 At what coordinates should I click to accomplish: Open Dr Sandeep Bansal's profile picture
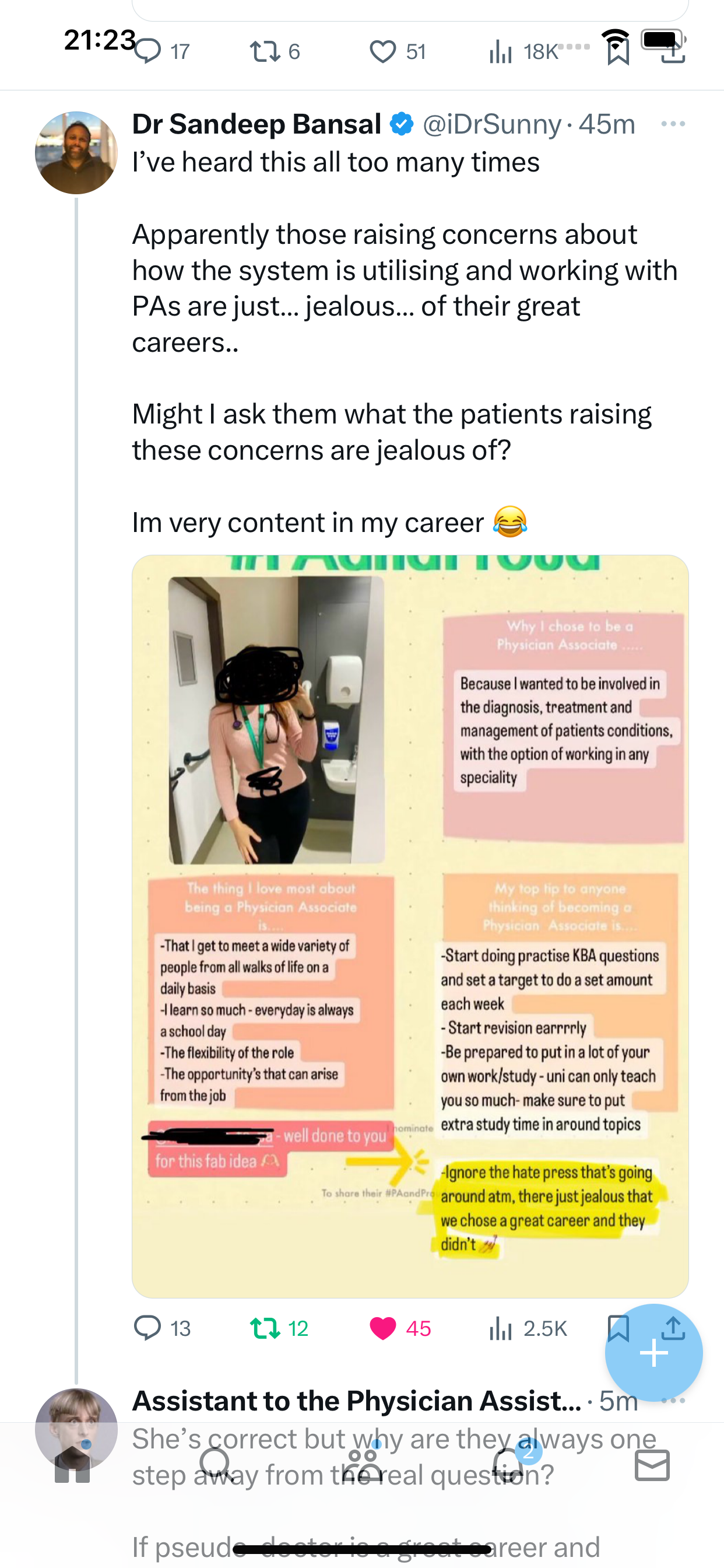click(x=76, y=153)
